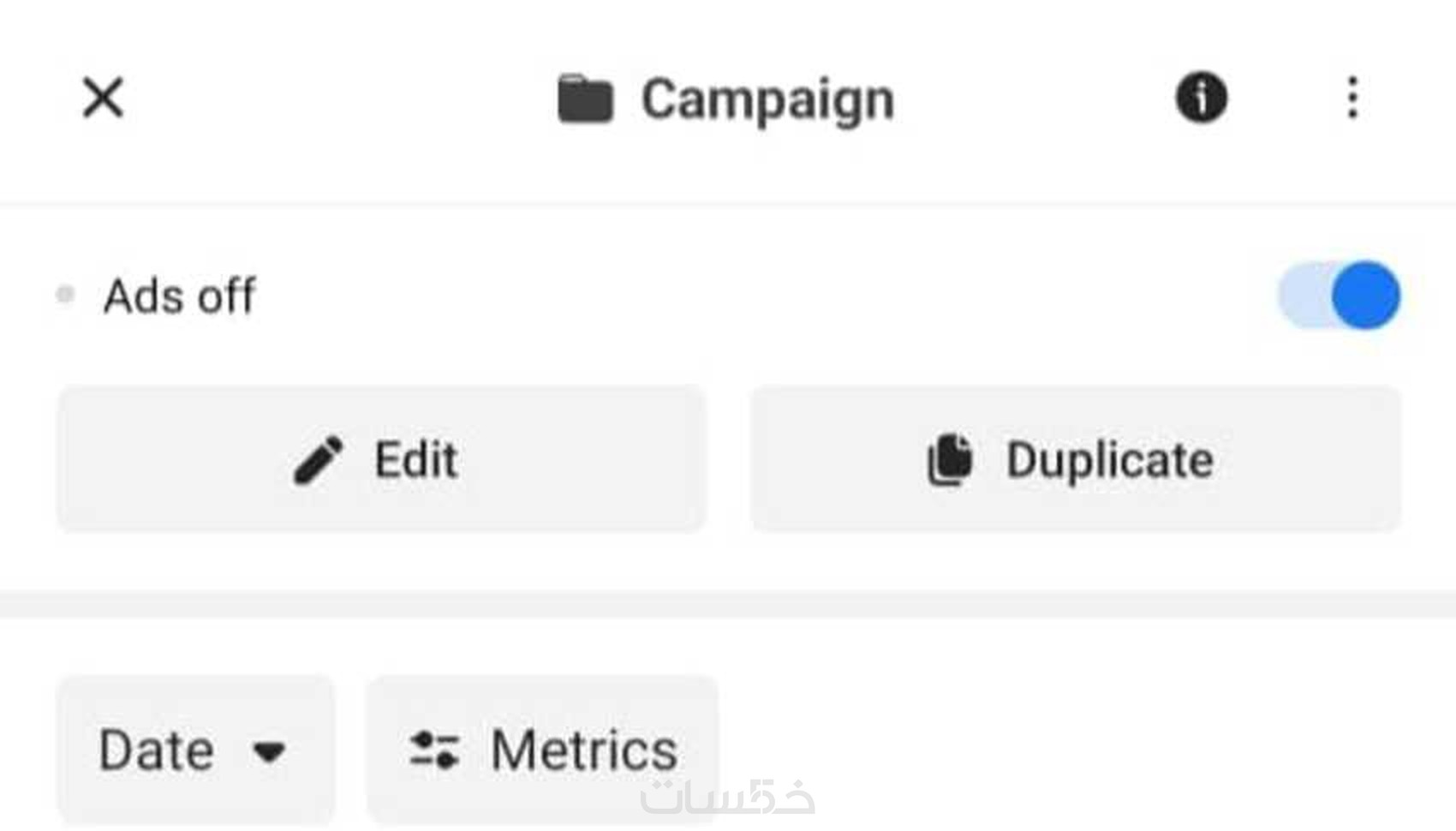Click the sliders icon in Metrics
This screenshot has height=831, width=1456.
pyautogui.click(x=434, y=750)
